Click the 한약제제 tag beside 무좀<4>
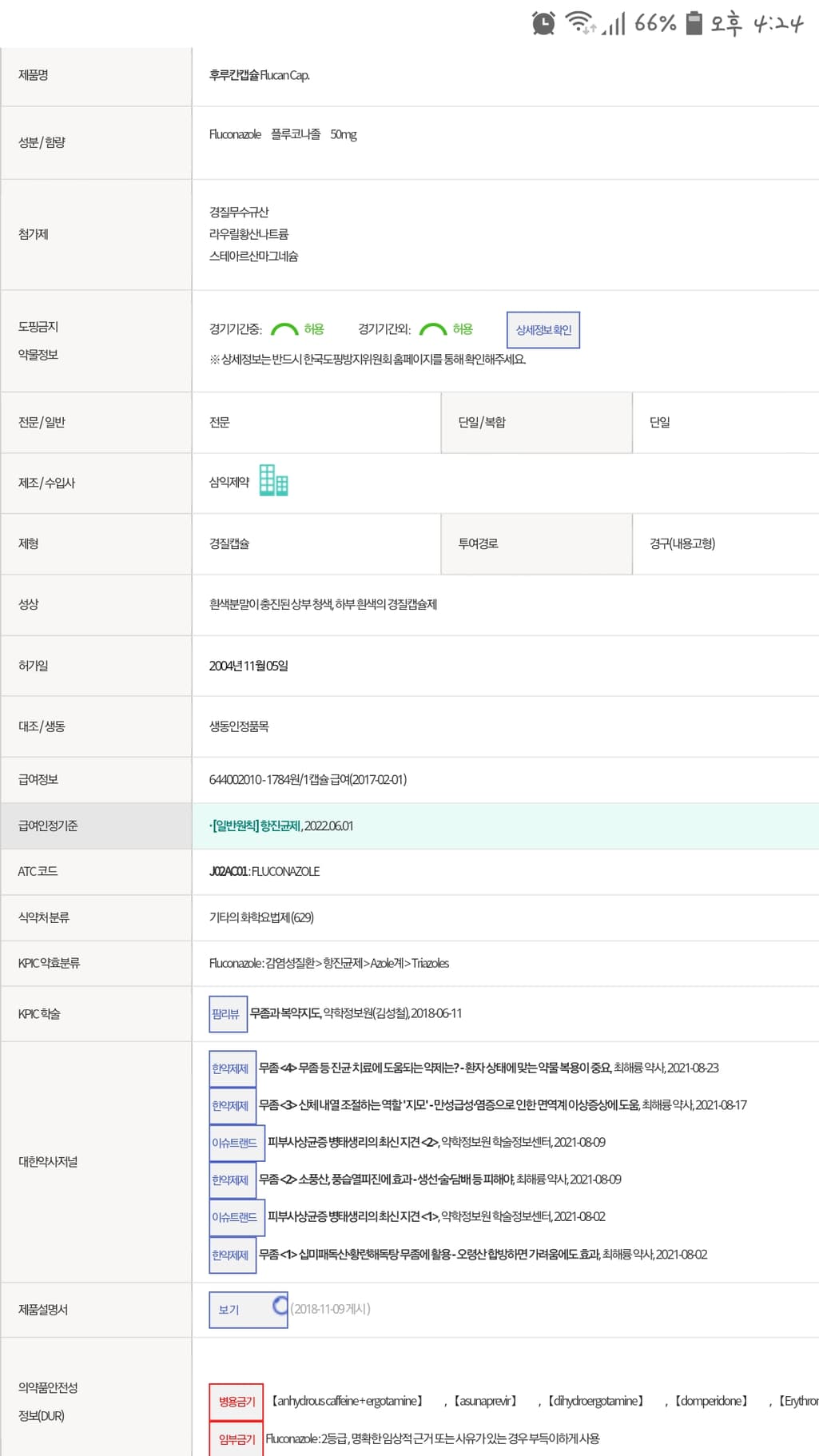The height and width of the screenshot is (1456, 819). 233,1068
